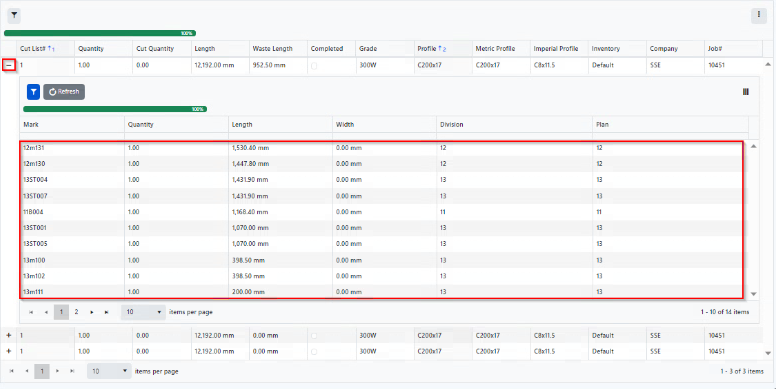The image size is (776, 389).
Task: Open the top filter funnel icon
Action: tap(14, 15)
